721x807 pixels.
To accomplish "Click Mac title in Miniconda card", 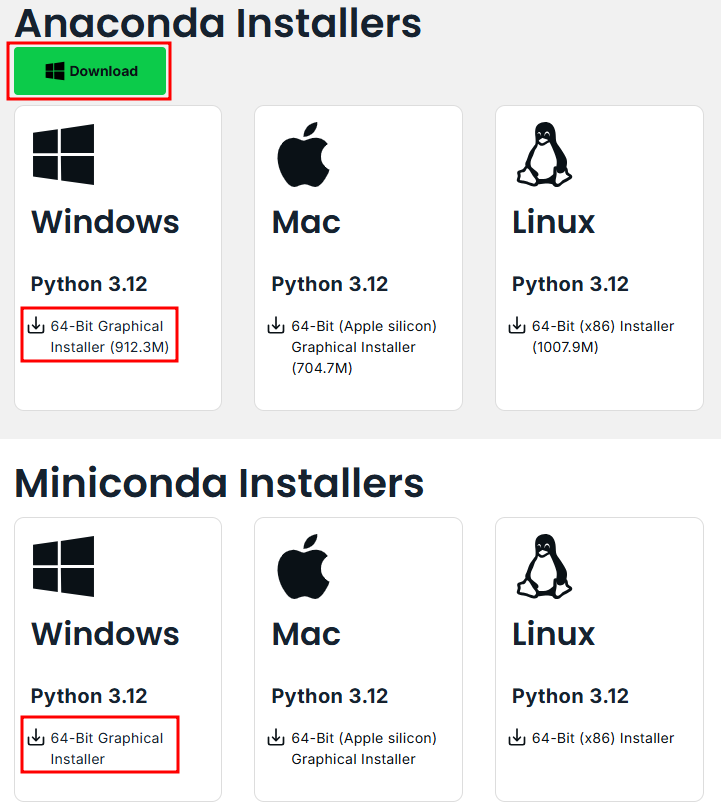I will 306,634.
